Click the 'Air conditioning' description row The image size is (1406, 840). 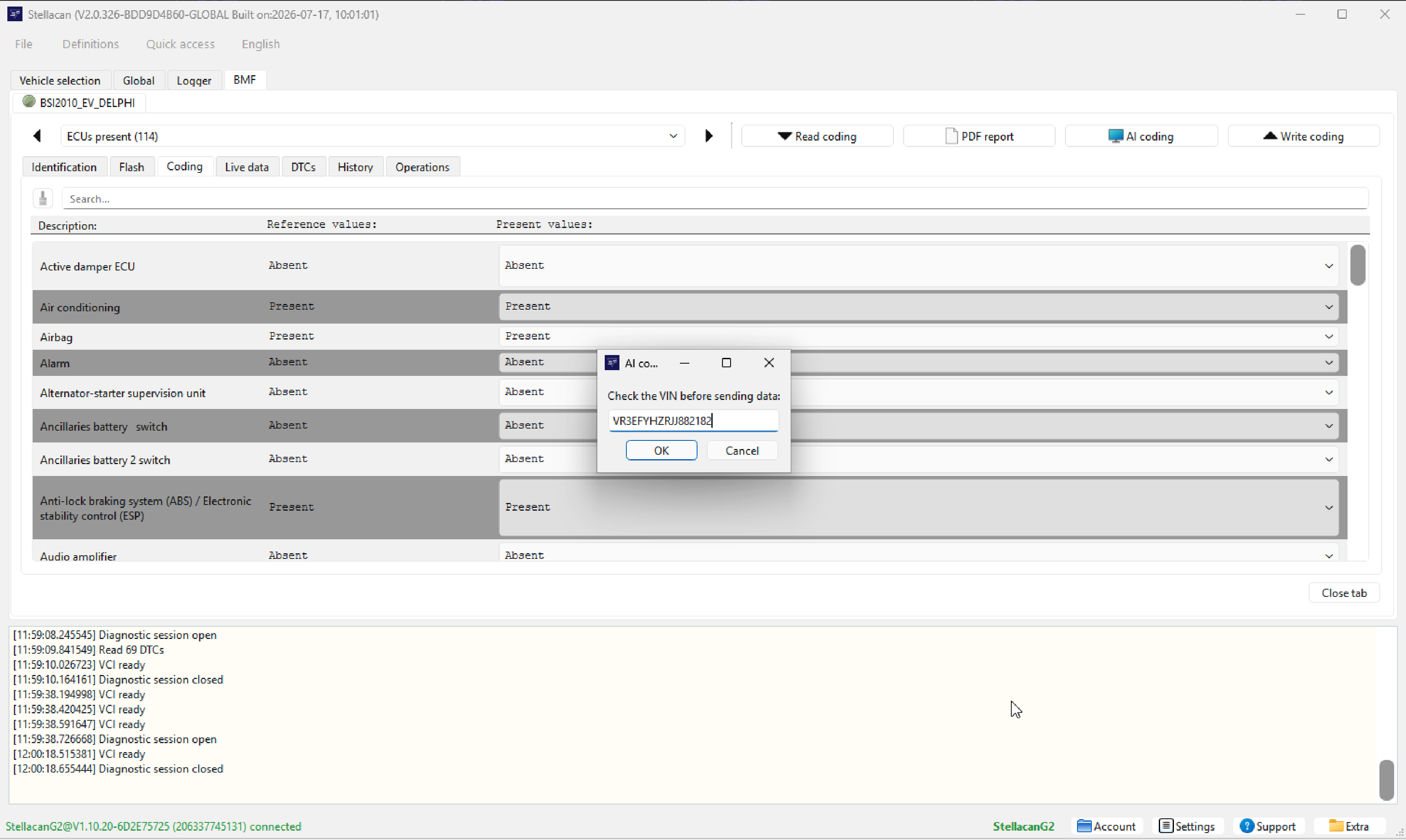pos(80,307)
